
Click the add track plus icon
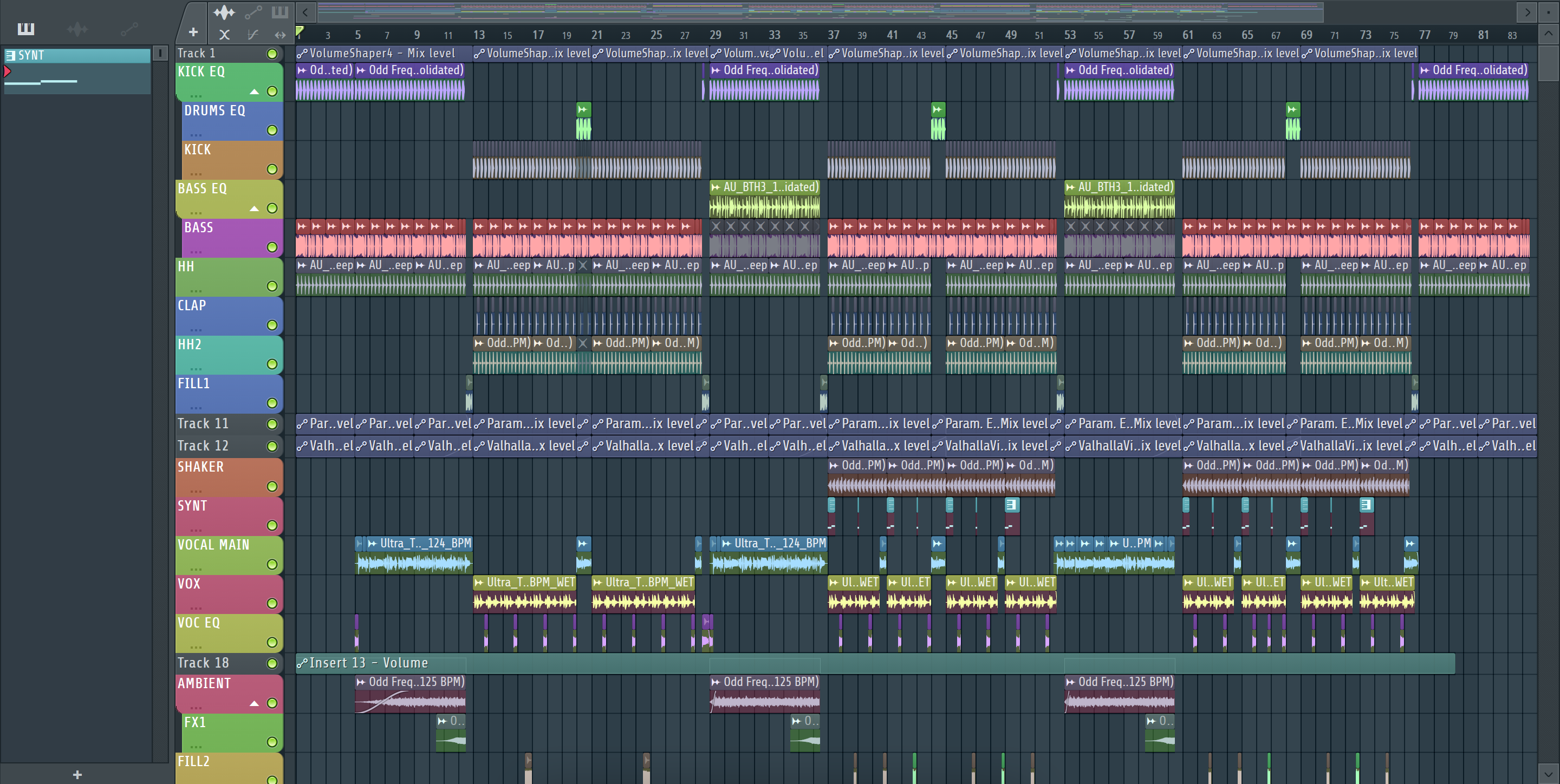193,32
